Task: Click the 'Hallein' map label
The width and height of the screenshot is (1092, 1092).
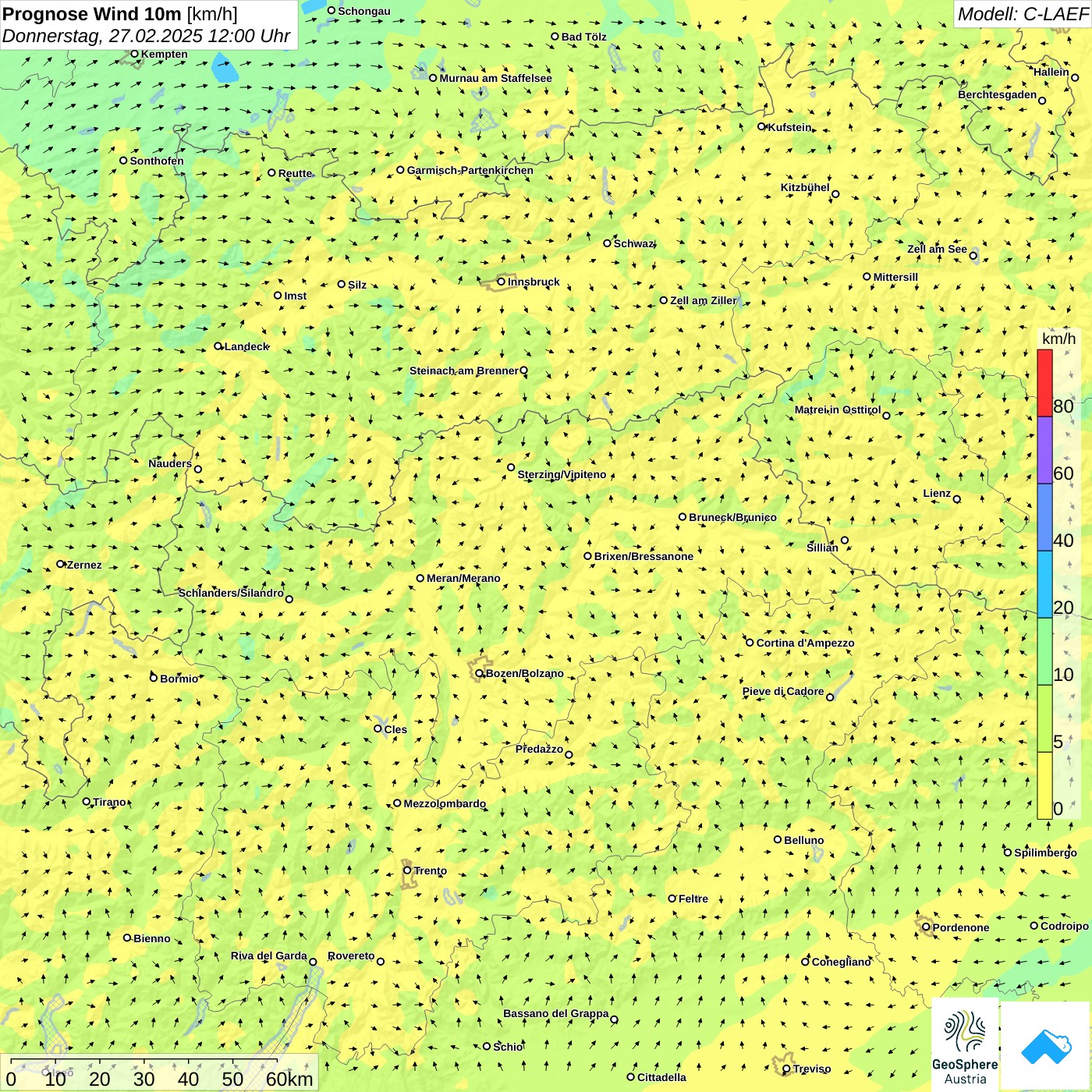Action: 1051,72
